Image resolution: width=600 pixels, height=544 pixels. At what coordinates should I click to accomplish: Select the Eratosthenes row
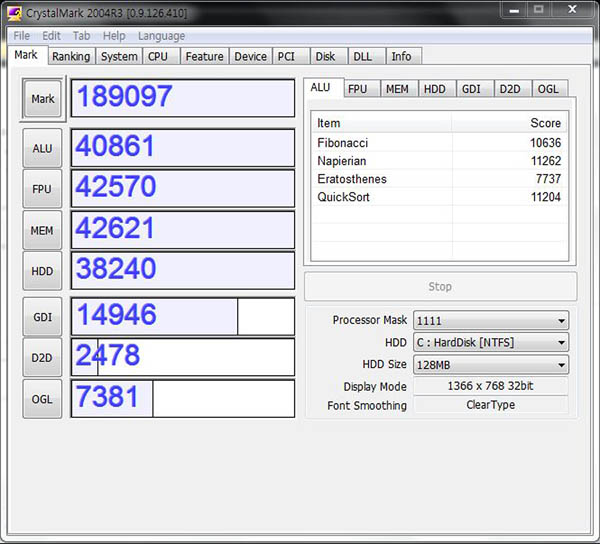[x=439, y=179]
